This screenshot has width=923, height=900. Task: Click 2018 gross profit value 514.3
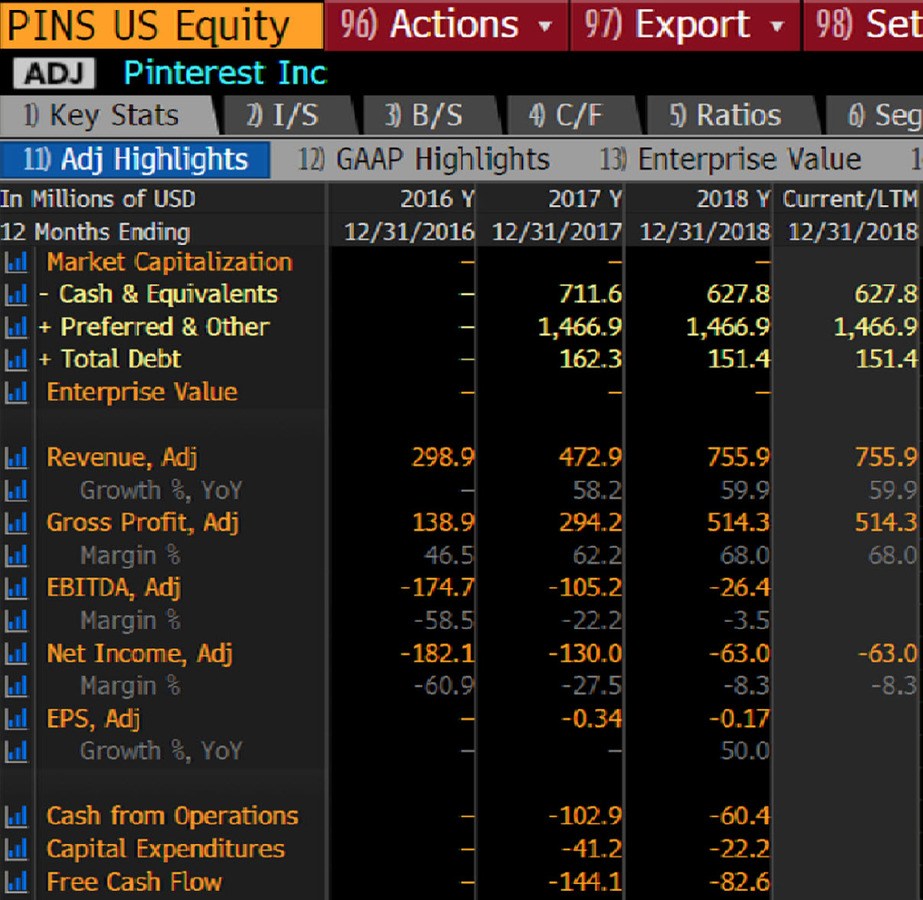[x=738, y=523]
